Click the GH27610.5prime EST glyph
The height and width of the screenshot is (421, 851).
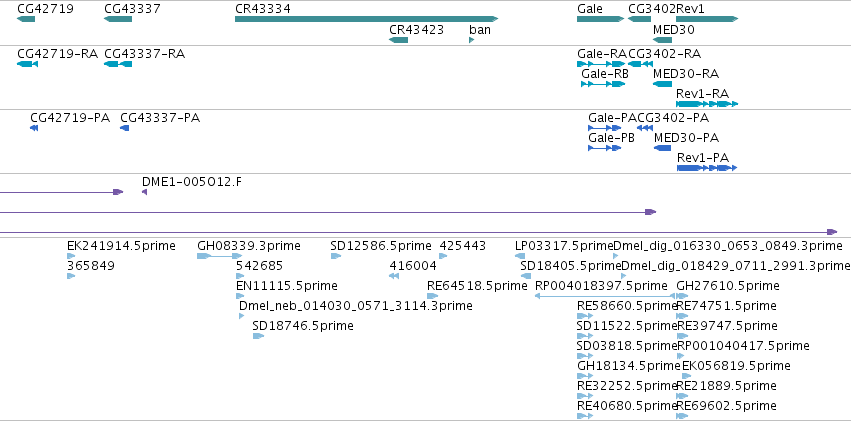(682, 296)
